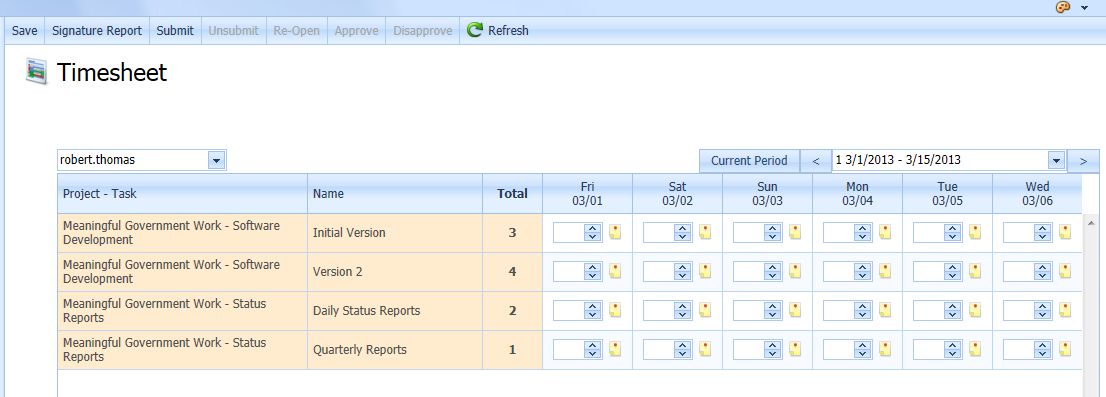Adjust hours stepper for Daily Status Reports Sun 03/03

click(x=772, y=310)
